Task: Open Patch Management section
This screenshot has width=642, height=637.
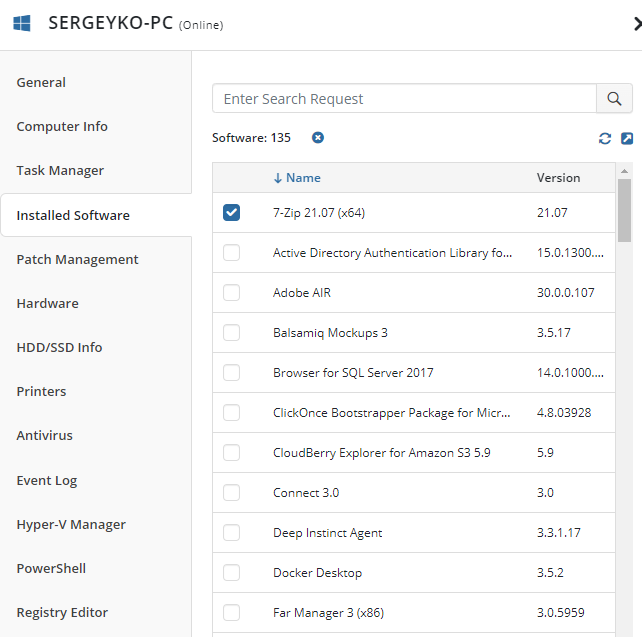Action: pyautogui.click(x=77, y=260)
